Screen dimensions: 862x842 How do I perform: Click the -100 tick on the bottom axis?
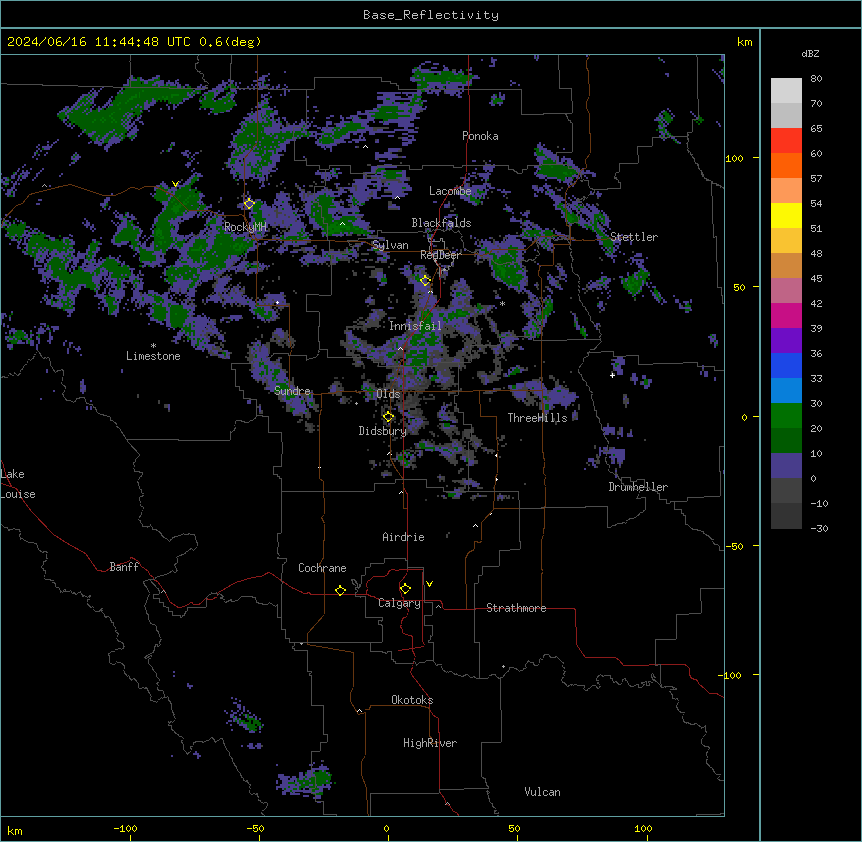coord(125,829)
